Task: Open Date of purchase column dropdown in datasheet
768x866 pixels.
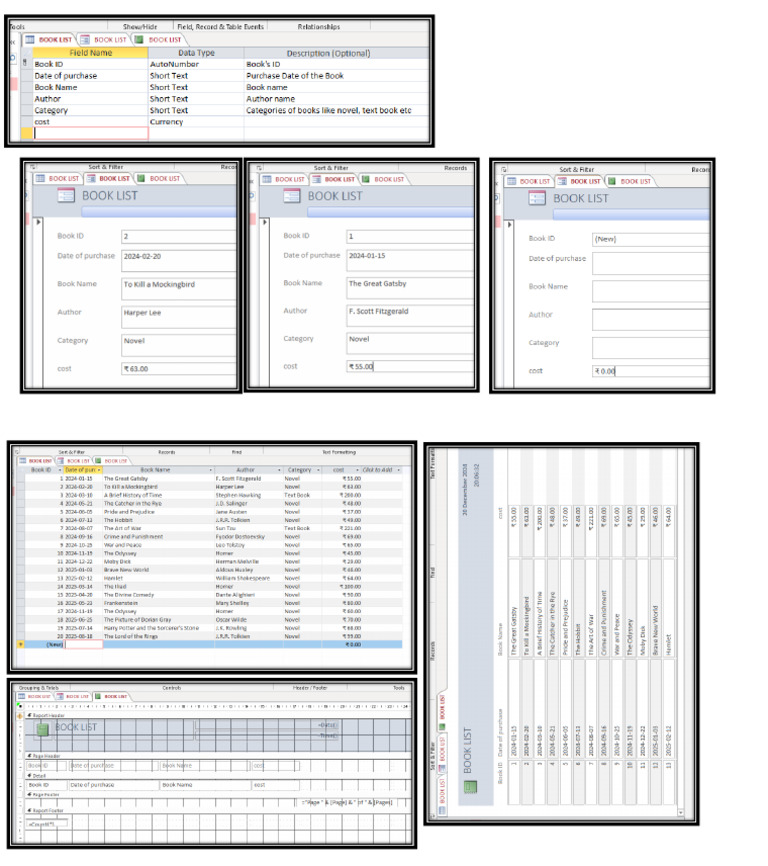Action: click(99, 470)
